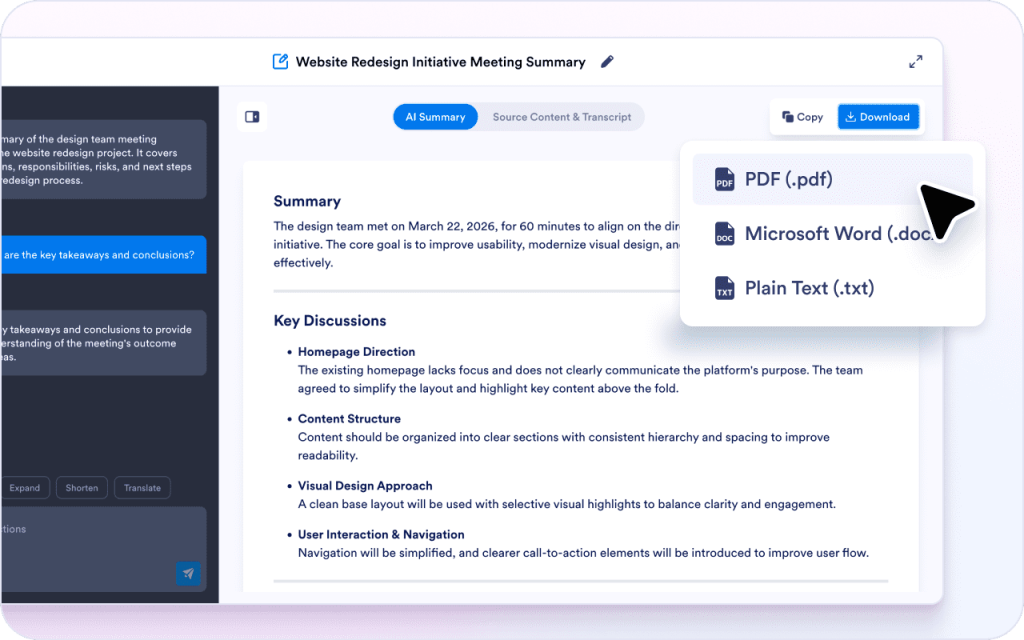Click the Expand suggestion chip
1024x640 pixels.
tap(25, 487)
